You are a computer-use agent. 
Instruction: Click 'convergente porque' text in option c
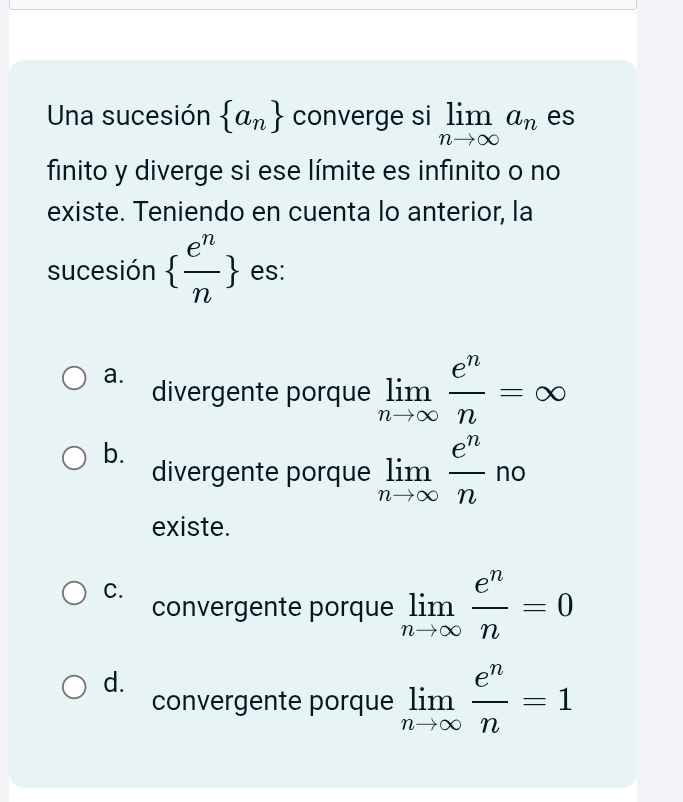click(x=272, y=608)
